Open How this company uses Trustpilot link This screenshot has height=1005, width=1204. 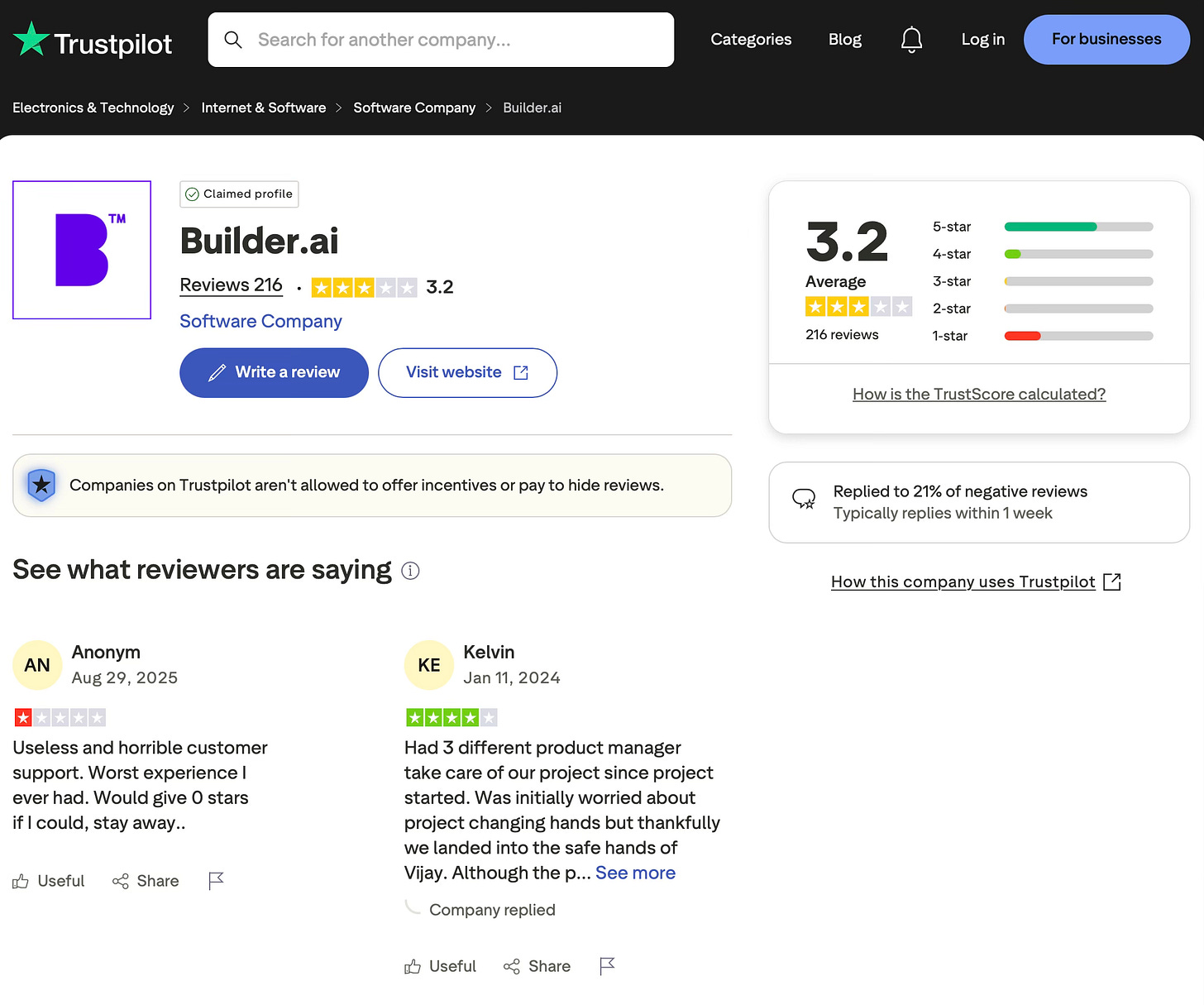point(963,582)
